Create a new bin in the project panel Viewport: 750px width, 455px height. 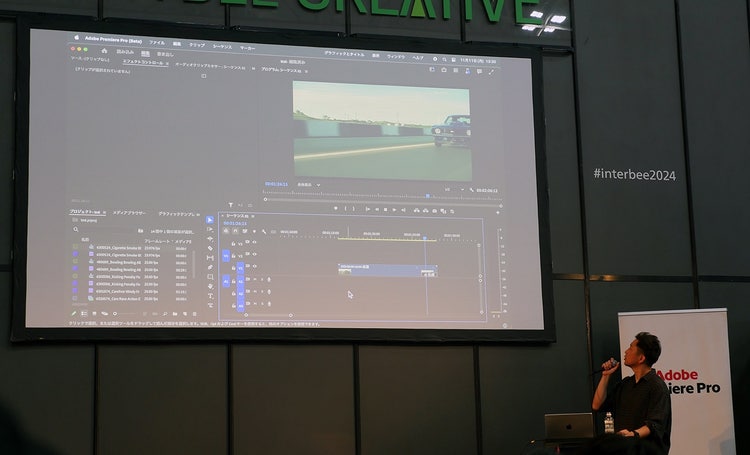click(x=175, y=314)
